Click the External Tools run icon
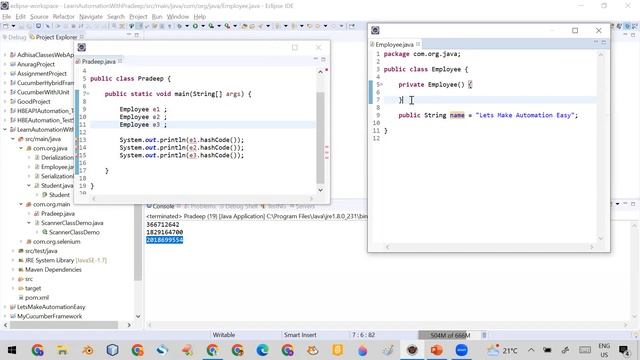The height and width of the screenshot is (360, 640). tap(227, 26)
